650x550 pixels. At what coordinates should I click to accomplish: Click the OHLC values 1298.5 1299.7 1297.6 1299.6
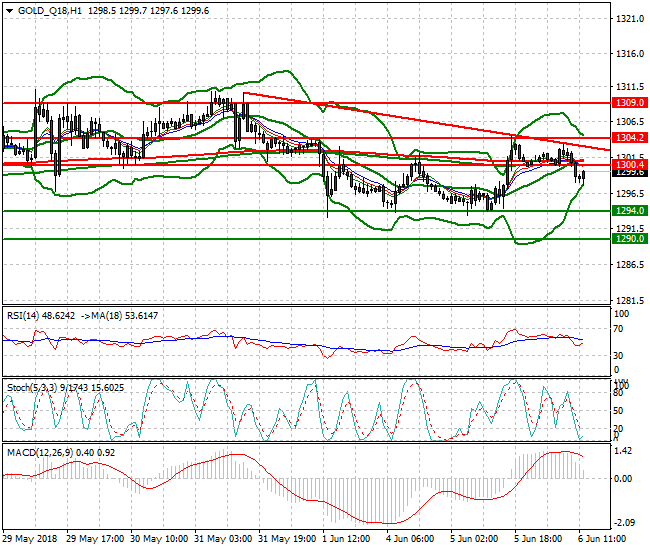[148, 11]
